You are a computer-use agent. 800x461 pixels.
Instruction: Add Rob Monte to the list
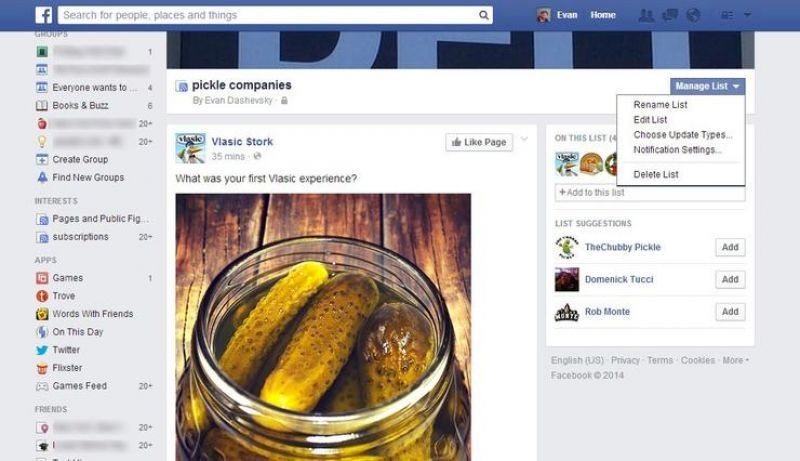(730, 312)
